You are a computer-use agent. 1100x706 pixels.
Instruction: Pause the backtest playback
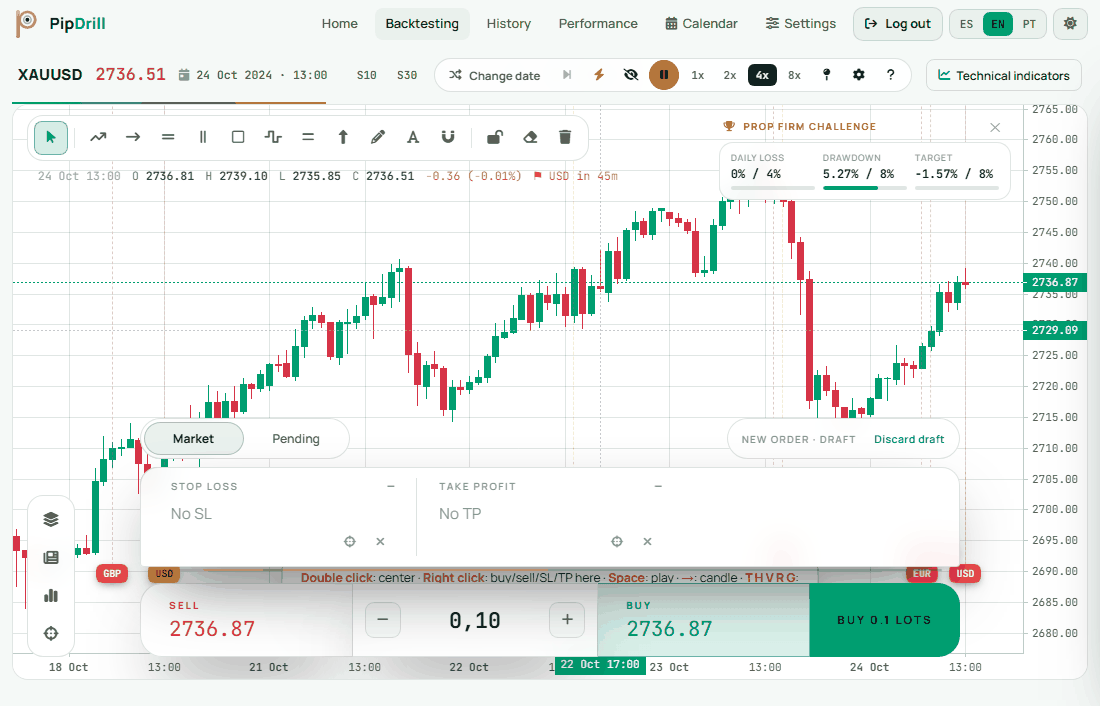tap(664, 75)
